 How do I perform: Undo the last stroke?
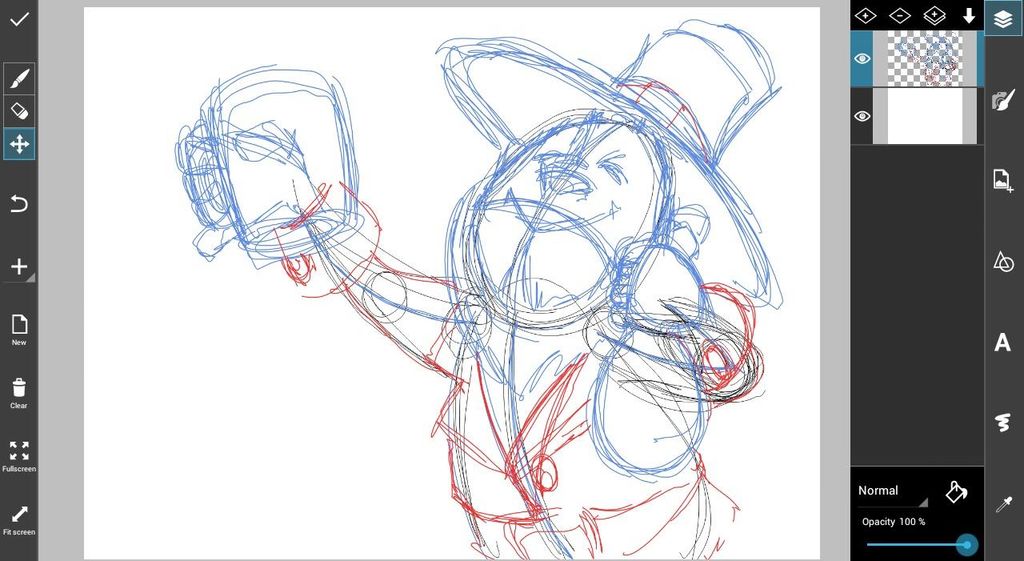pos(19,204)
